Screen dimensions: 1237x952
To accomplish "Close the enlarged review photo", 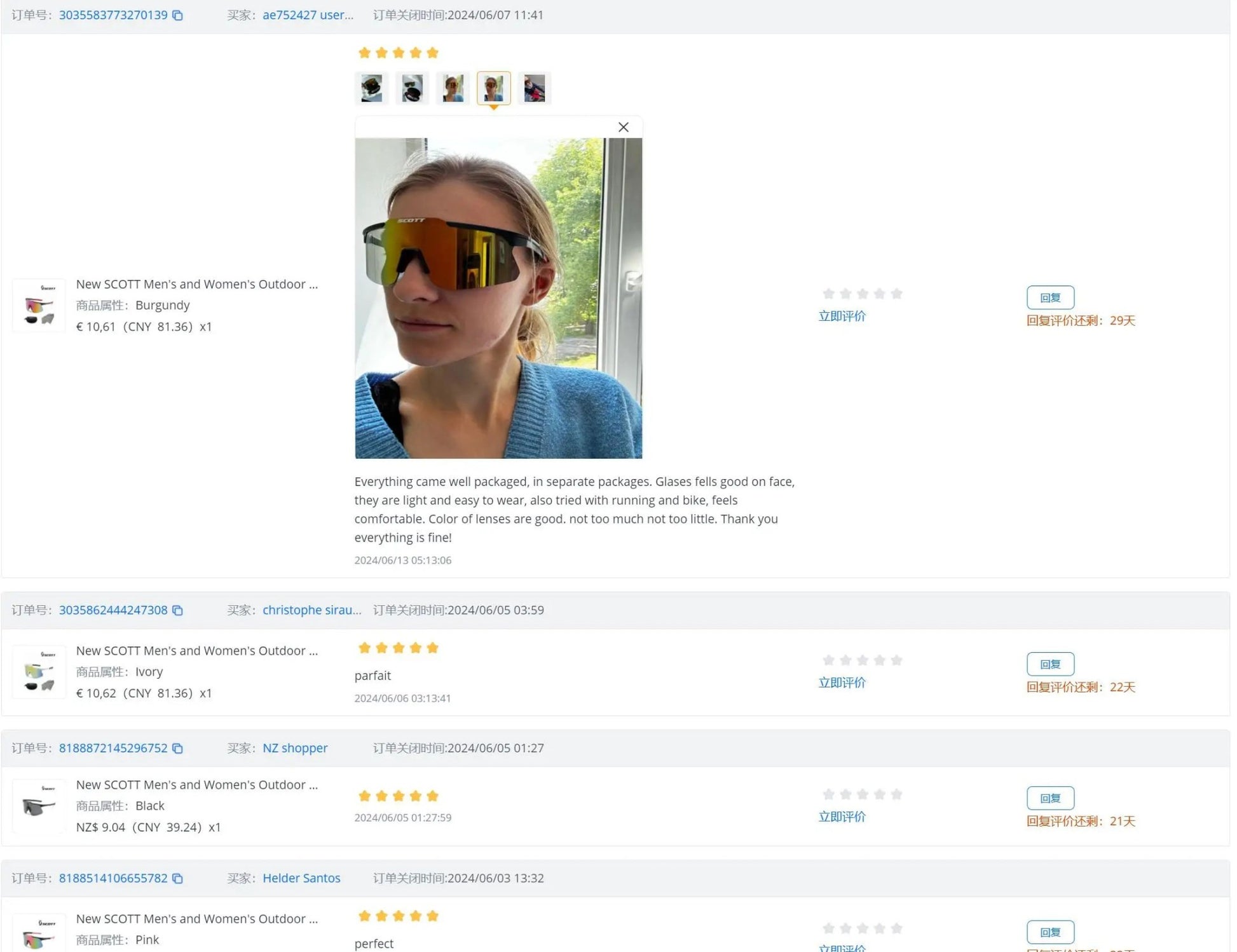I will pyautogui.click(x=624, y=127).
